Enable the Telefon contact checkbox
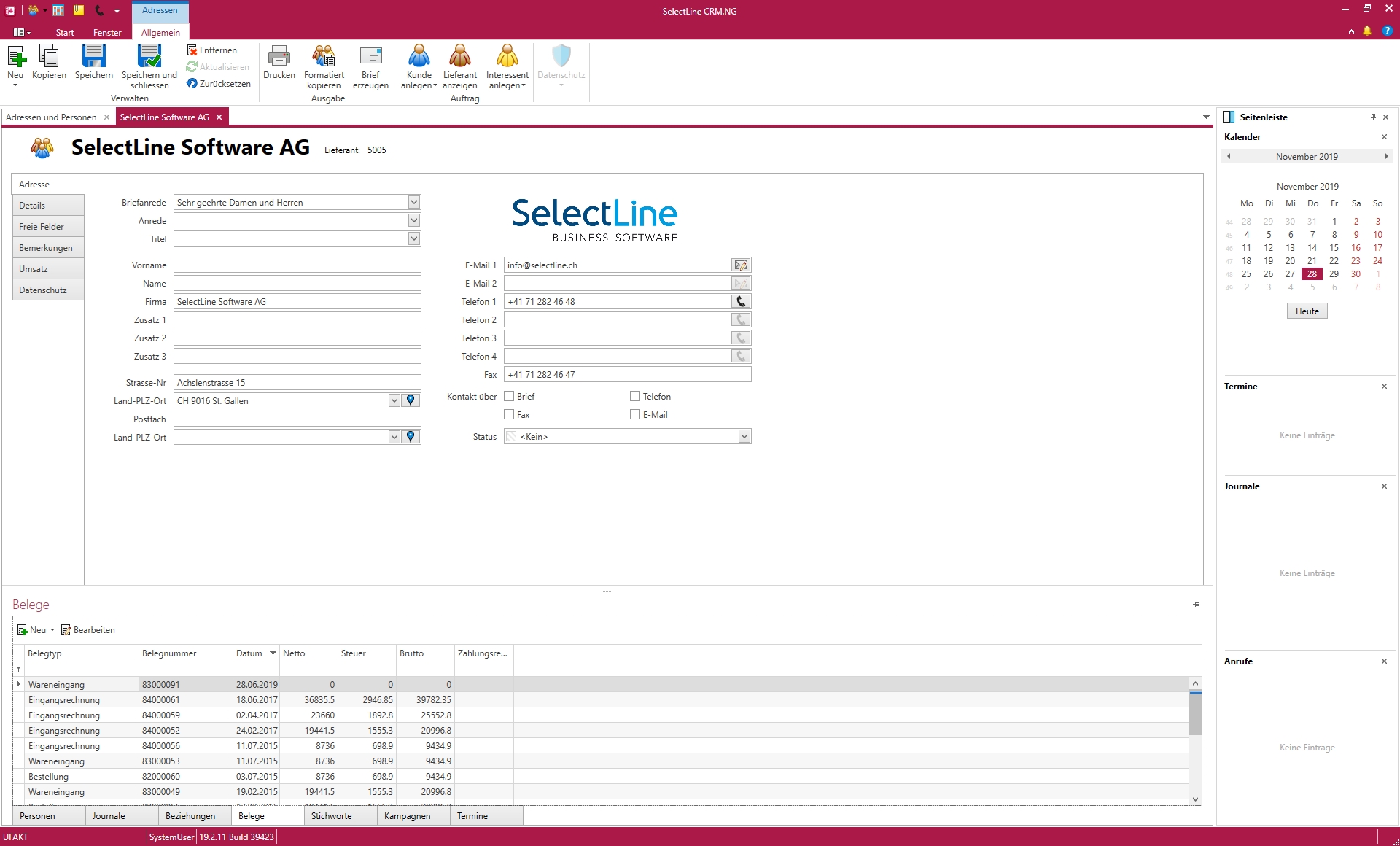The height and width of the screenshot is (846, 1400). click(635, 396)
